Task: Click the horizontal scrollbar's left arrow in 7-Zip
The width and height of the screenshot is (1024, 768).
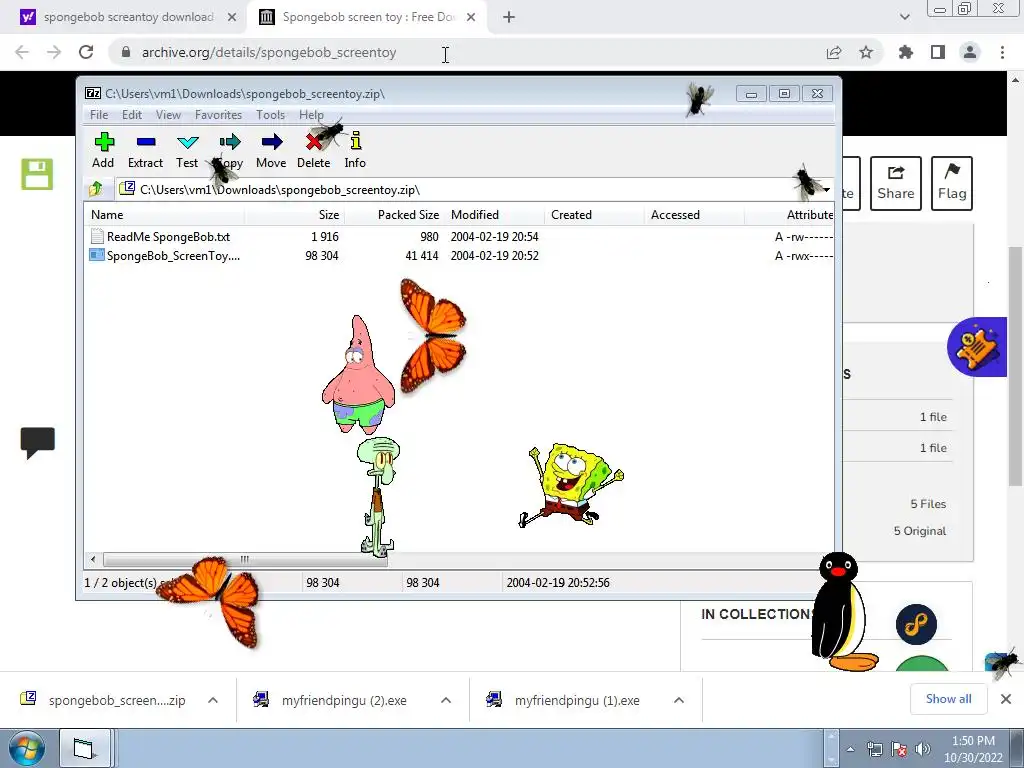Action: click(93, 559)
